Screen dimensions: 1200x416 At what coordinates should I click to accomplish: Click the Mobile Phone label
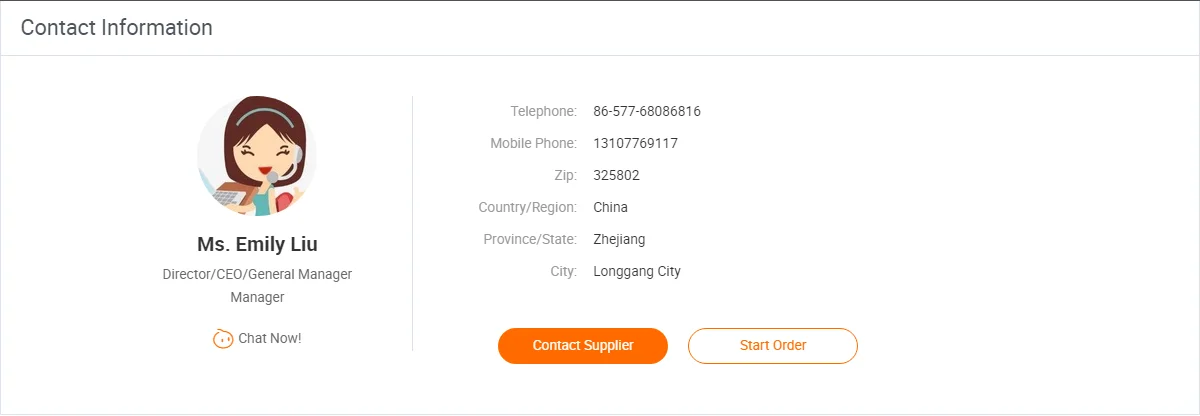coord(533,143)
